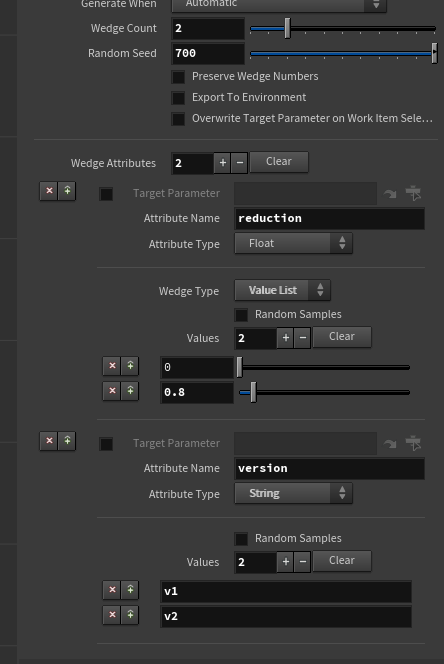Screen dimensions: 444x664
Task: Click the insert-before arrow icon for the reduction attribute
Action: point(67,191)
